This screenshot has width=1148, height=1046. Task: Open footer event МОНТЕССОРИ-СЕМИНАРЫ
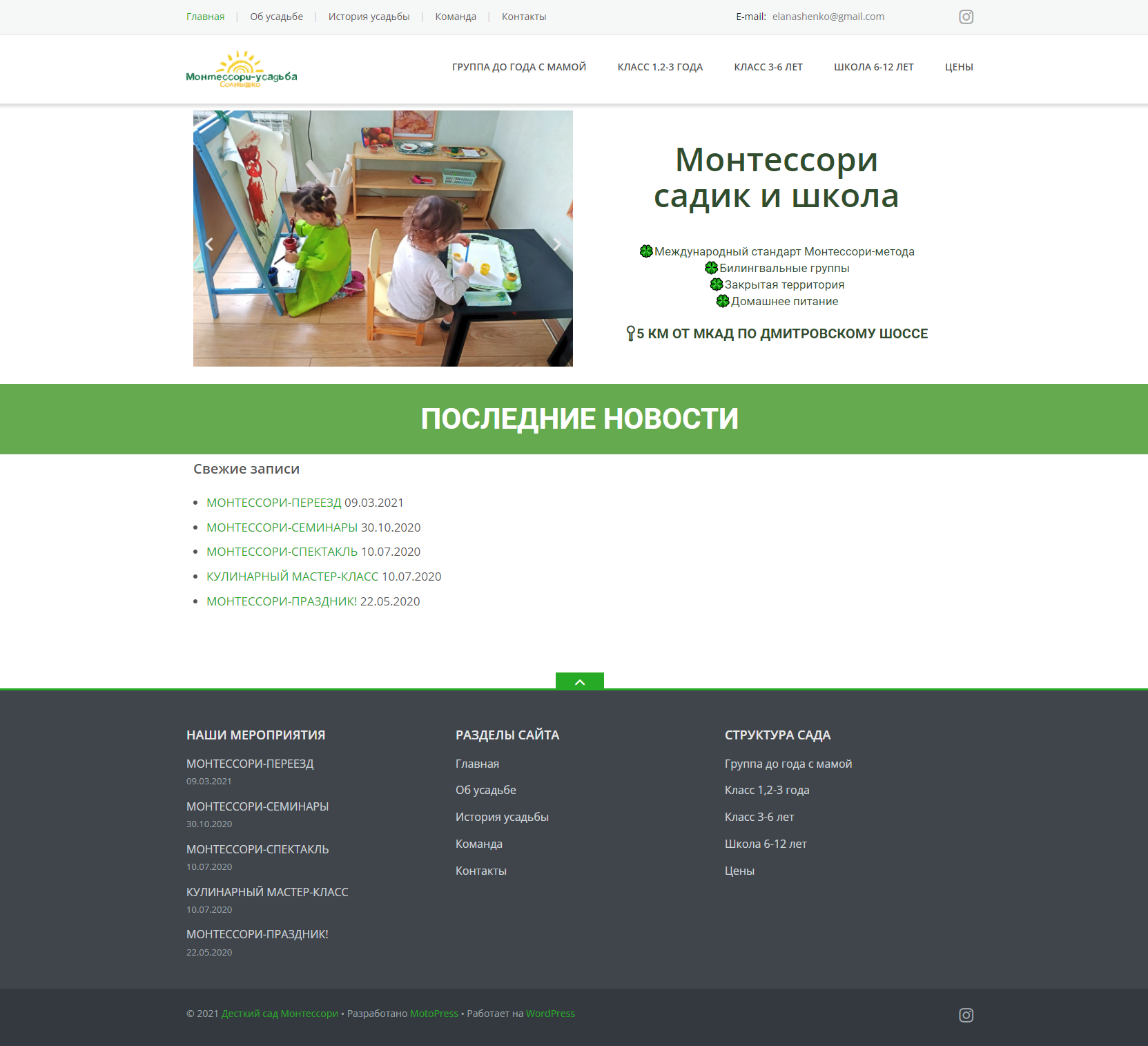tap(257, 806)
